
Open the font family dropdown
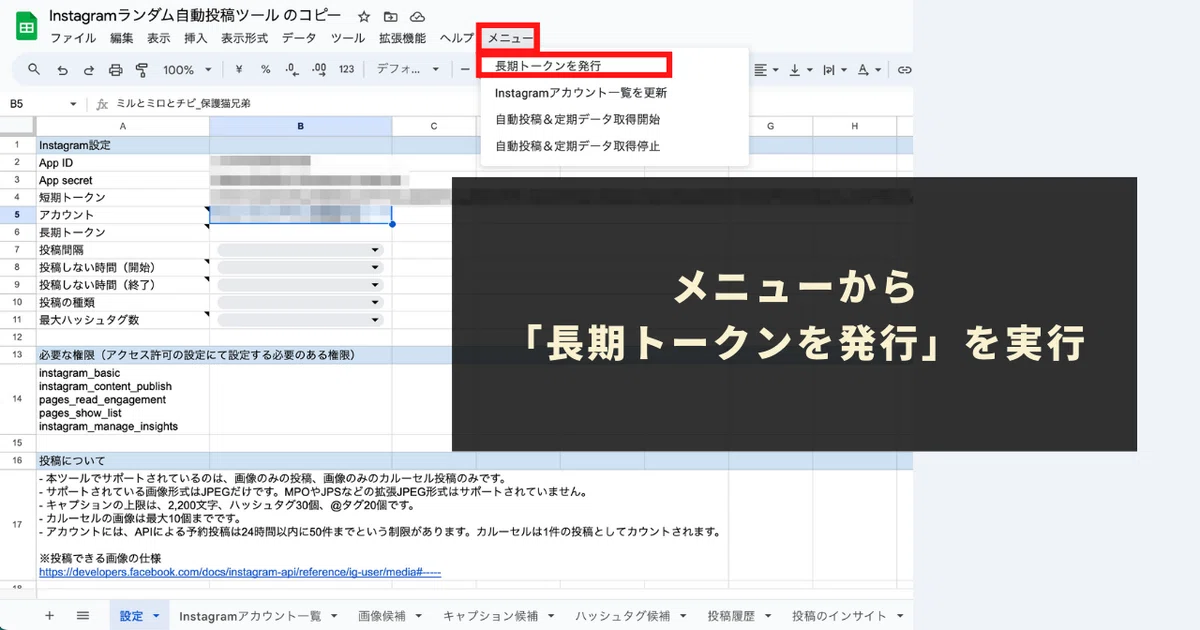407,70
